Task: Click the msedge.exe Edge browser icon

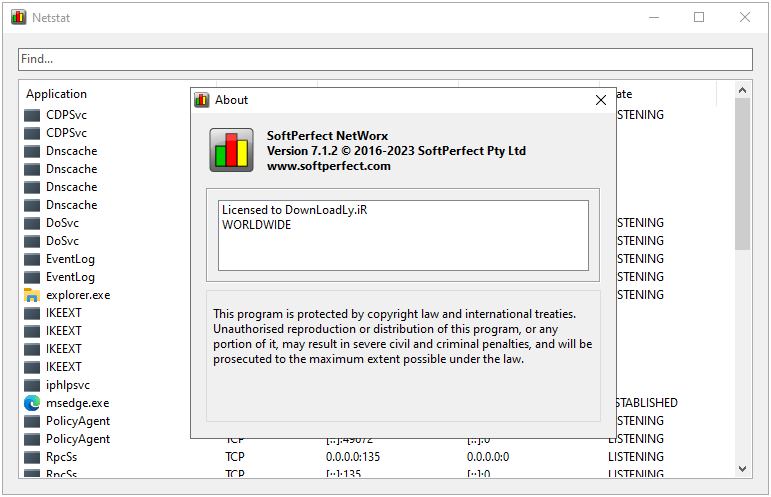Action: pyautogui.click(x=32, y=403)
